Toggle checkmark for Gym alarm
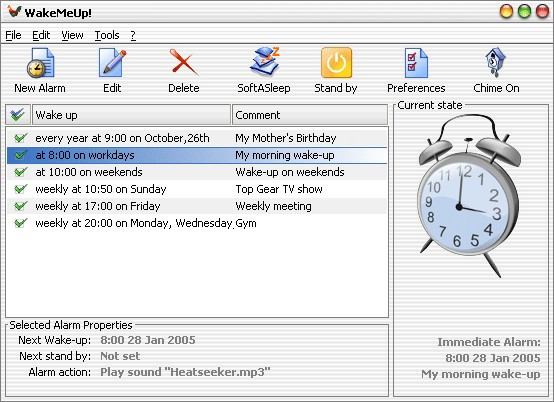 [20, 223]
